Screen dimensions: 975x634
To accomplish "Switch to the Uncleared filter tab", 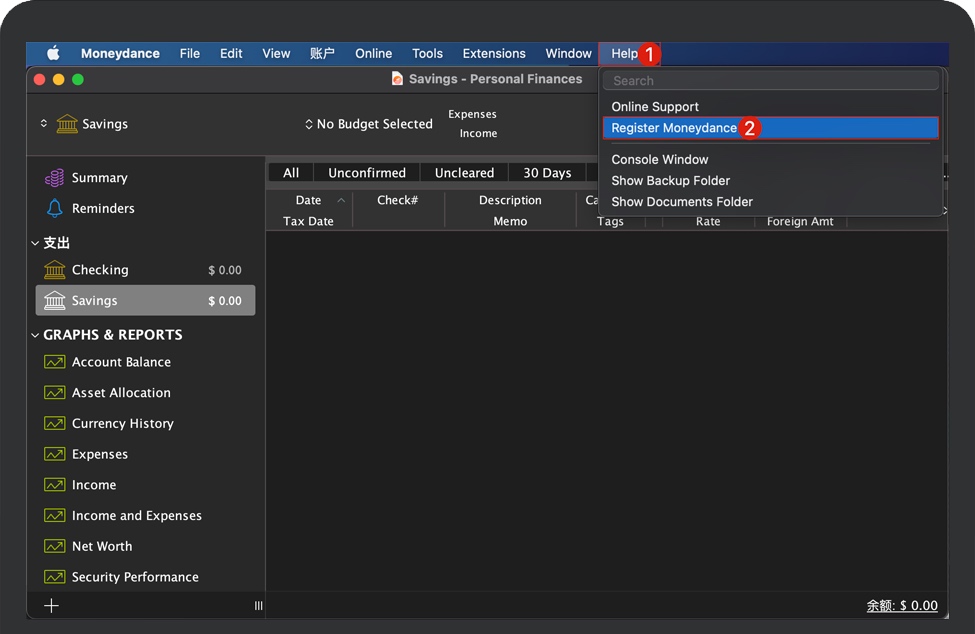I will [x=464, y=173].
